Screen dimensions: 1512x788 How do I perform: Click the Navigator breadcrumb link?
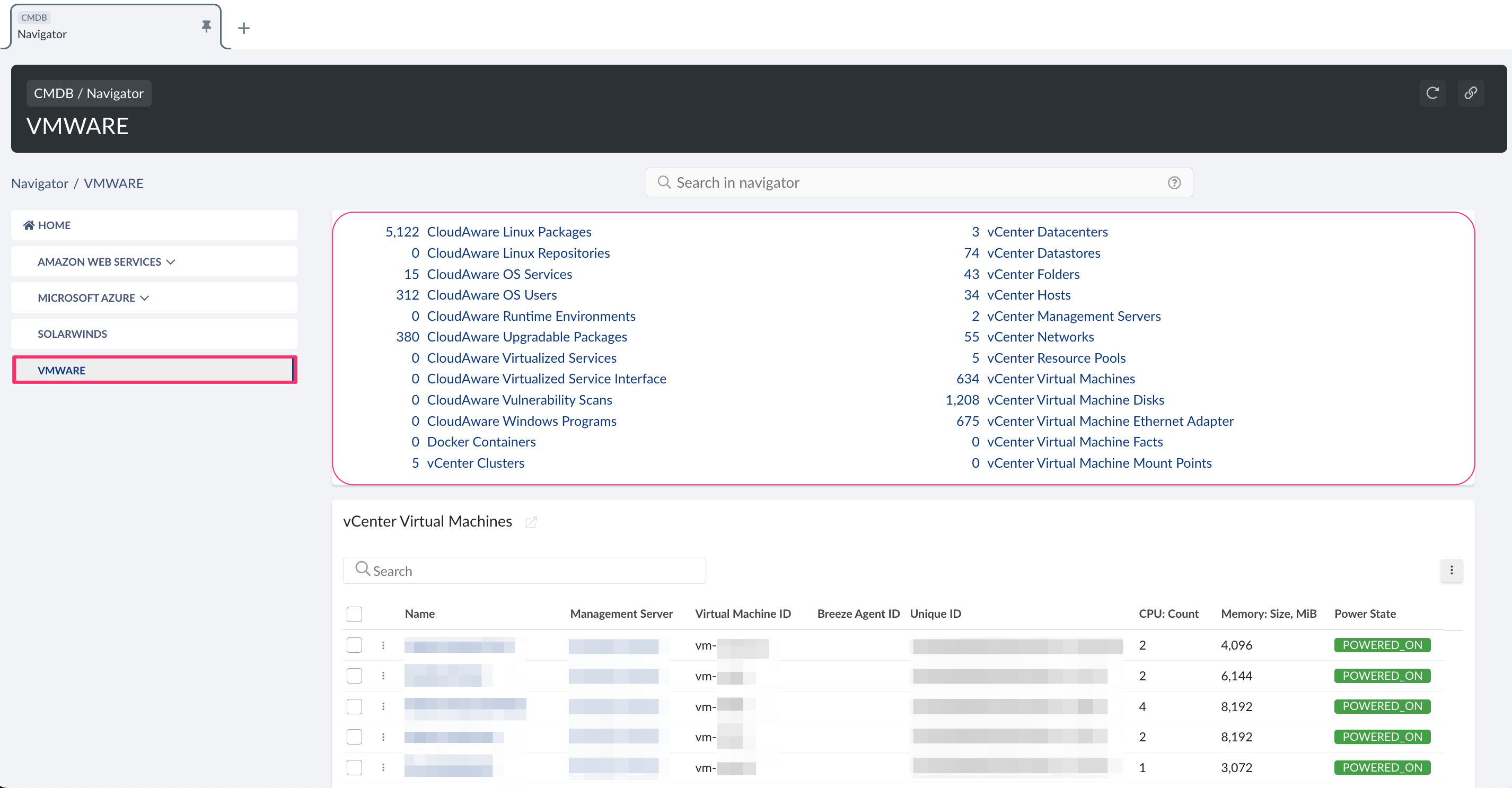[39, 182]
